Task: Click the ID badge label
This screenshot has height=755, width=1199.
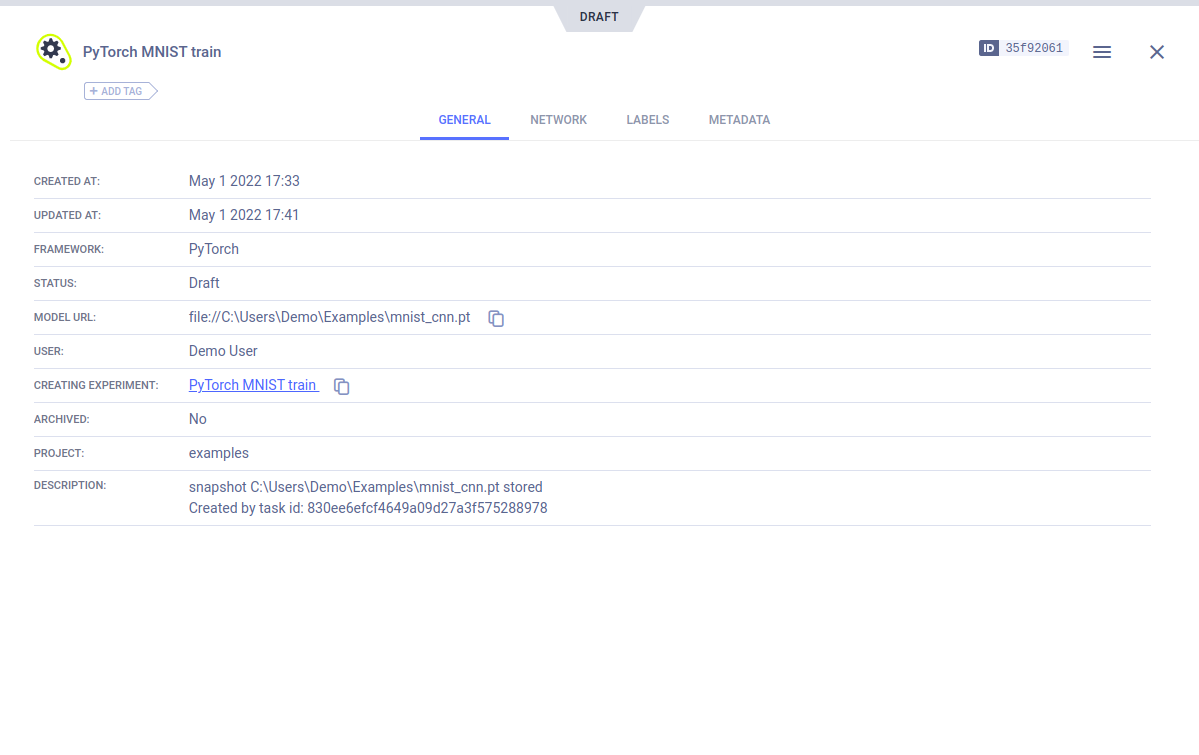Action: pyautogui.click(x=989, y=48)
